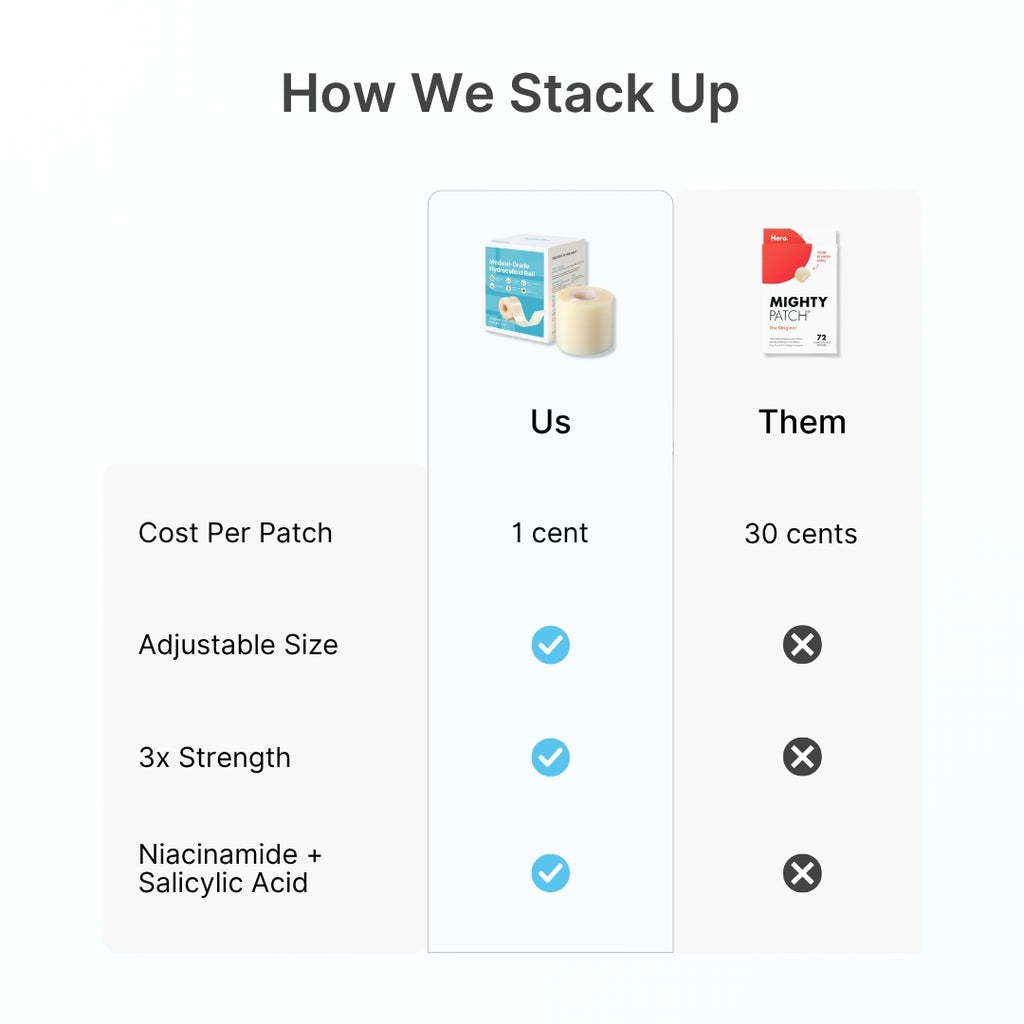Click the red Hero logo on the box

coord(777,239)
